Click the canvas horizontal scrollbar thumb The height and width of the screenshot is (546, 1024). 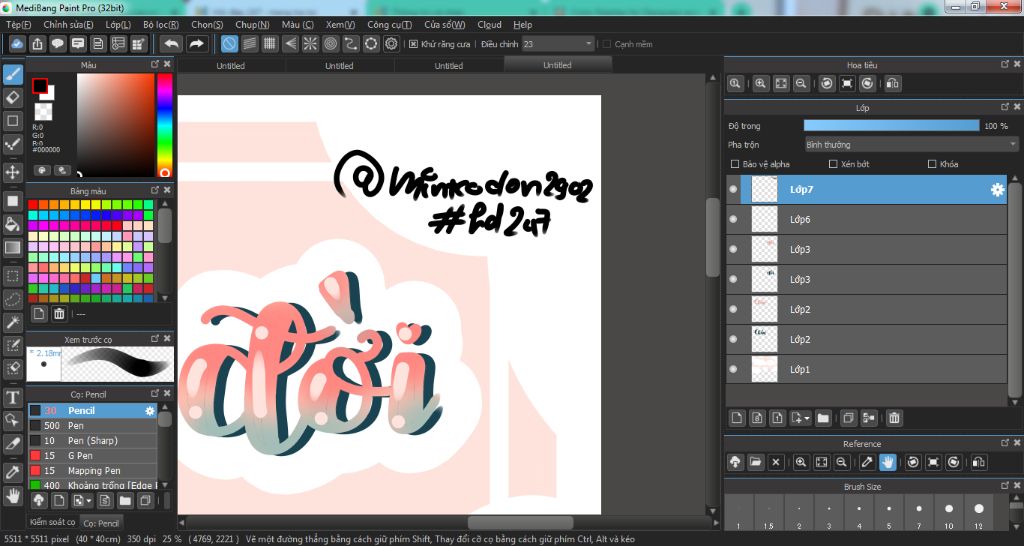[x=520, y=523]
